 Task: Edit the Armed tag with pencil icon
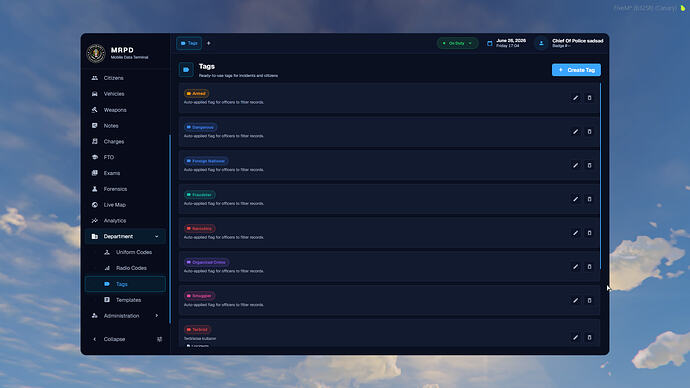coord(575,98)
